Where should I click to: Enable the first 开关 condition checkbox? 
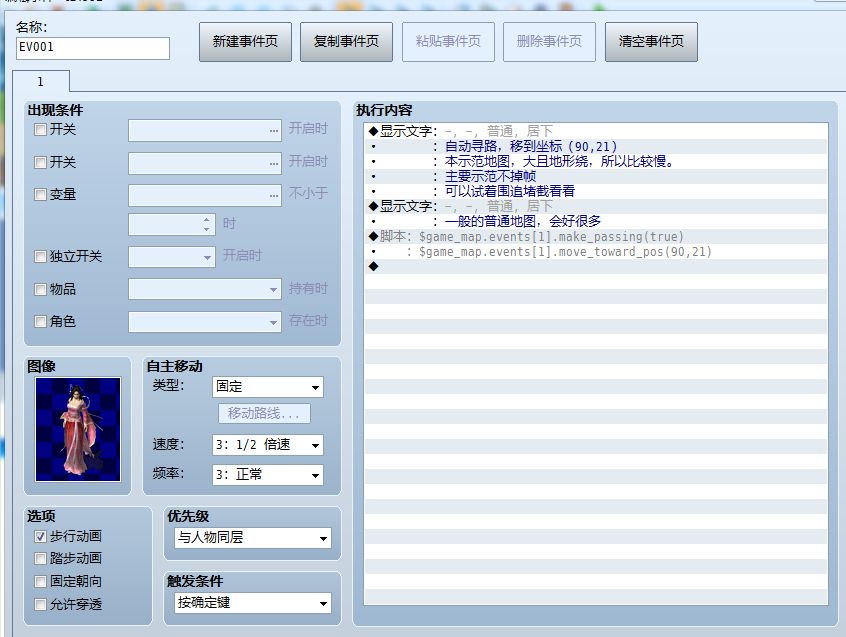point(40,129)
